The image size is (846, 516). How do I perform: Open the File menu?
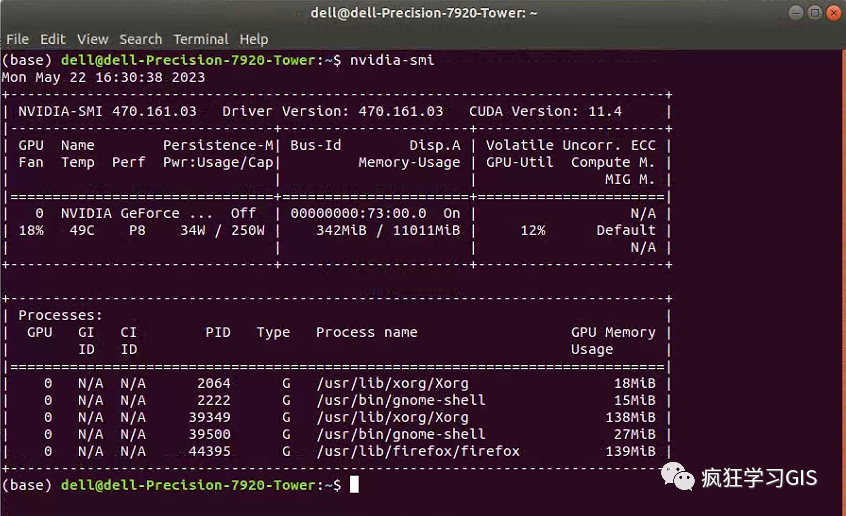click(17, 39)
